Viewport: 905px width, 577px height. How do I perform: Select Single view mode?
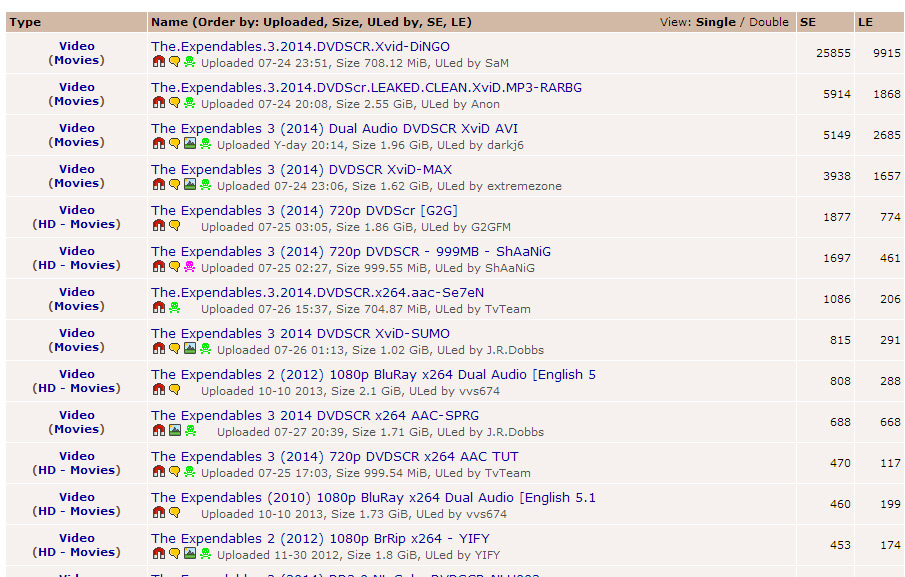pyautogui.click(x=716, y=22)
